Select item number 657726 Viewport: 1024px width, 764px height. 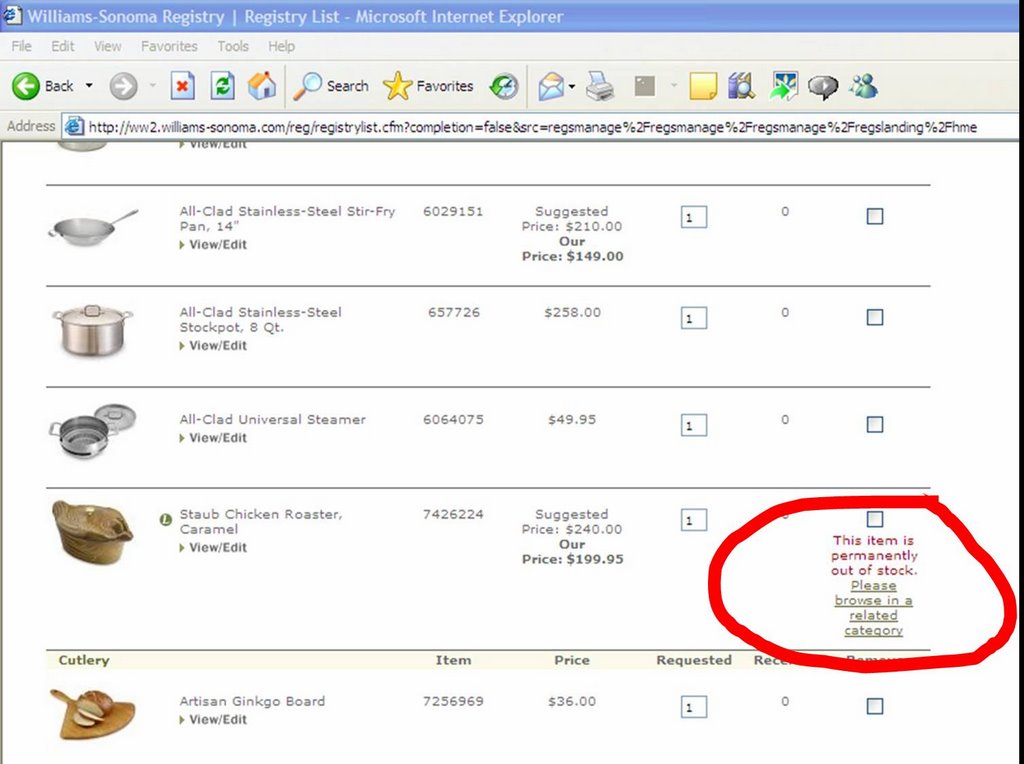coord(454,312)
